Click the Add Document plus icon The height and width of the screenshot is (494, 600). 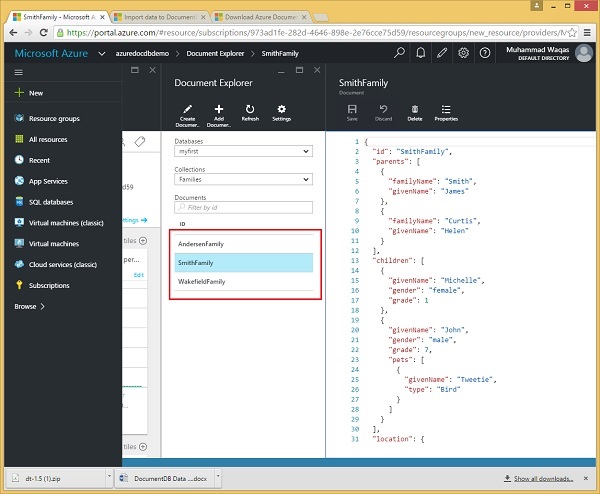point(219,108)
